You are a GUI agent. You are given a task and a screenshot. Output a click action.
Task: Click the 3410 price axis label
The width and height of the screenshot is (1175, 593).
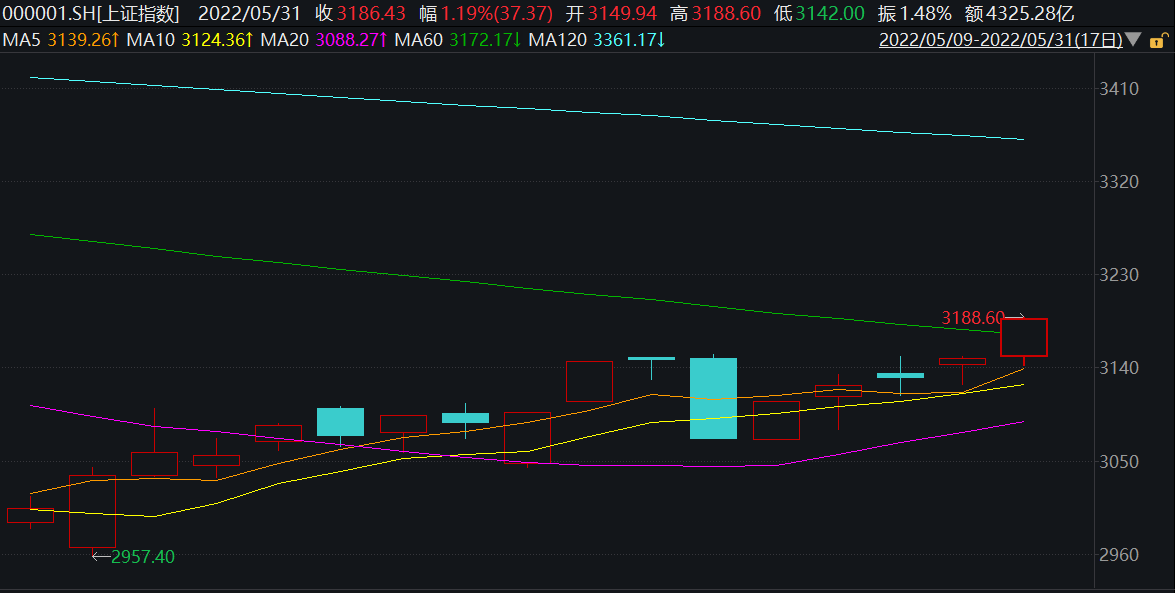click(x=1118, y=89)
